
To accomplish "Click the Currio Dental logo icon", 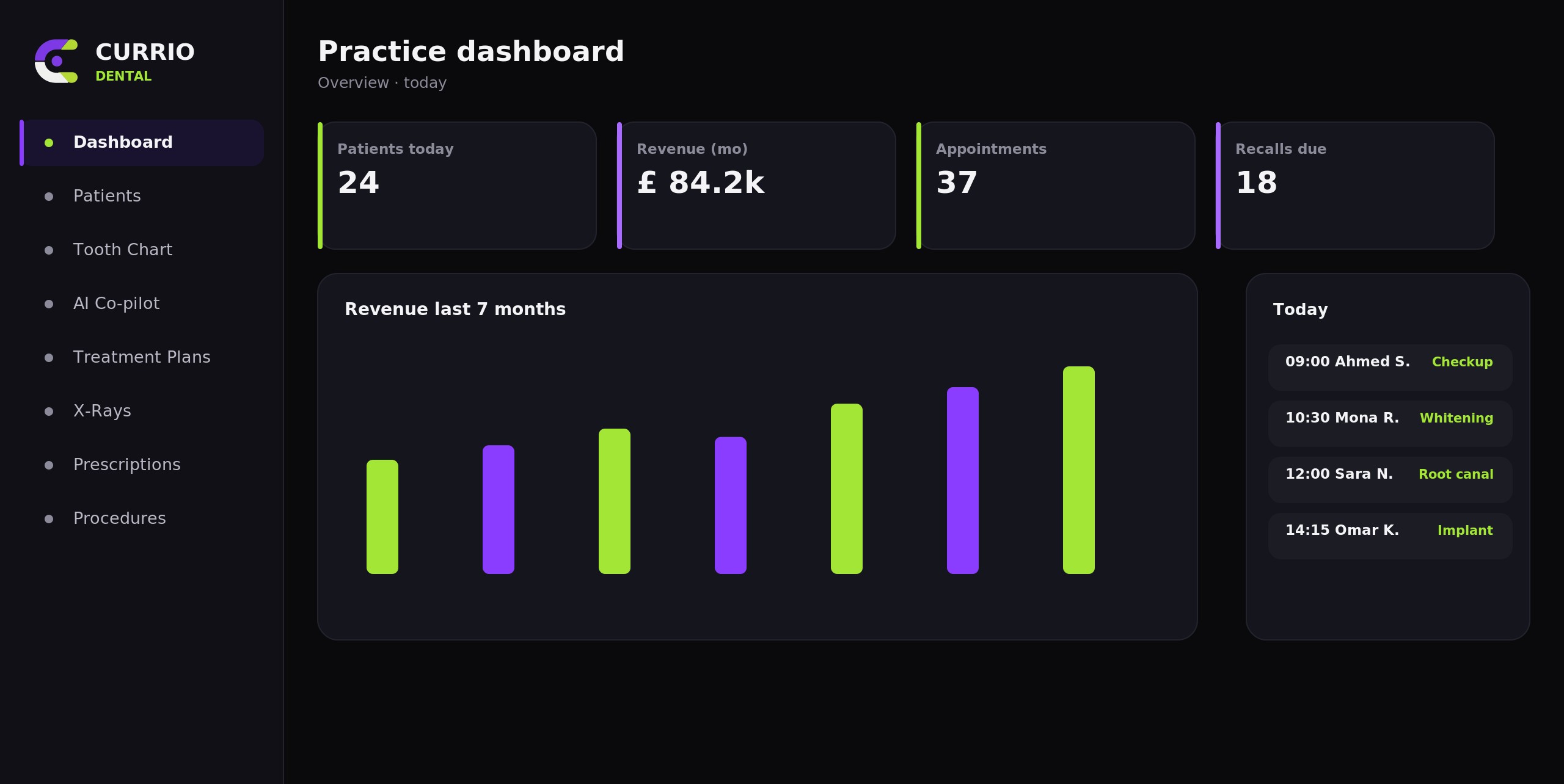I will click(56, 61).
